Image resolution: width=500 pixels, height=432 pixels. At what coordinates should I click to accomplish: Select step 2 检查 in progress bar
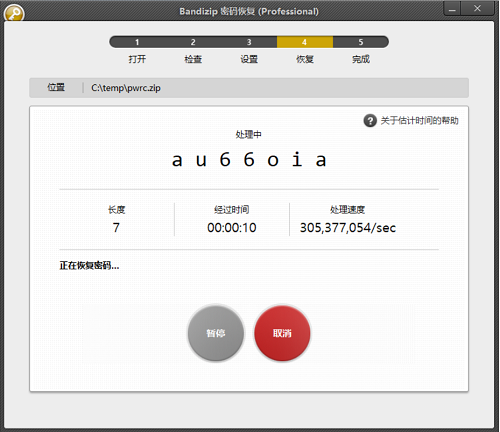click(x=193, y=42)
